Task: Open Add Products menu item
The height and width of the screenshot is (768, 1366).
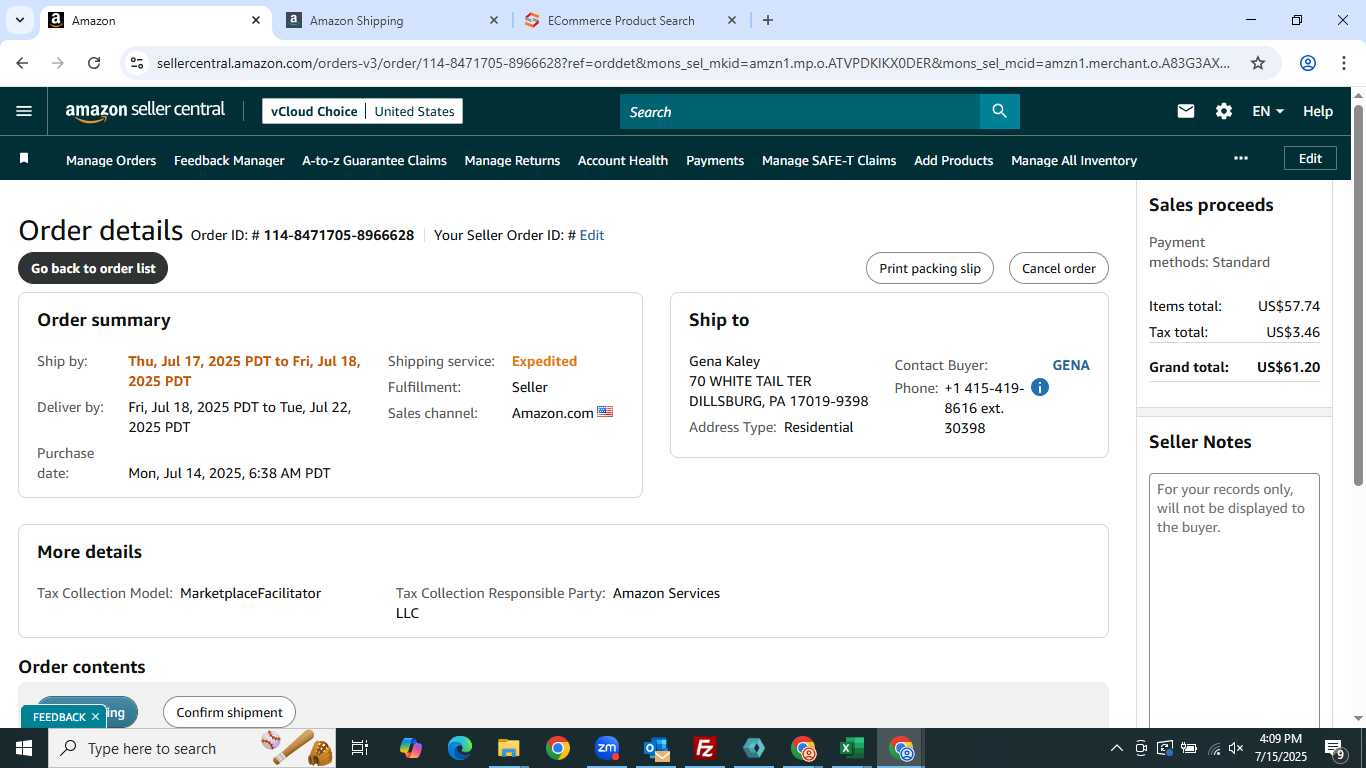Action: tap(953, 160)
